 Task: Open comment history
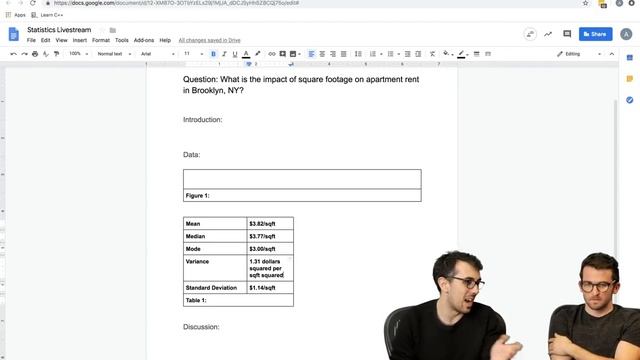(567, 34)
